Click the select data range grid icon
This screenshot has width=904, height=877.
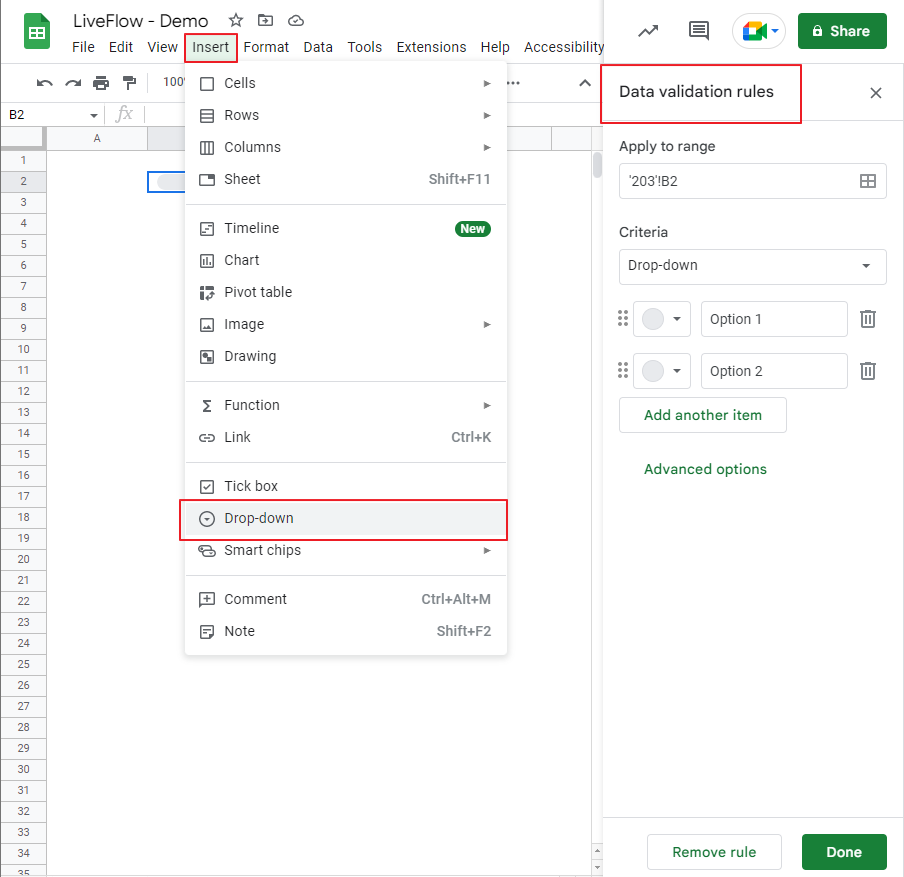[867, 181]
